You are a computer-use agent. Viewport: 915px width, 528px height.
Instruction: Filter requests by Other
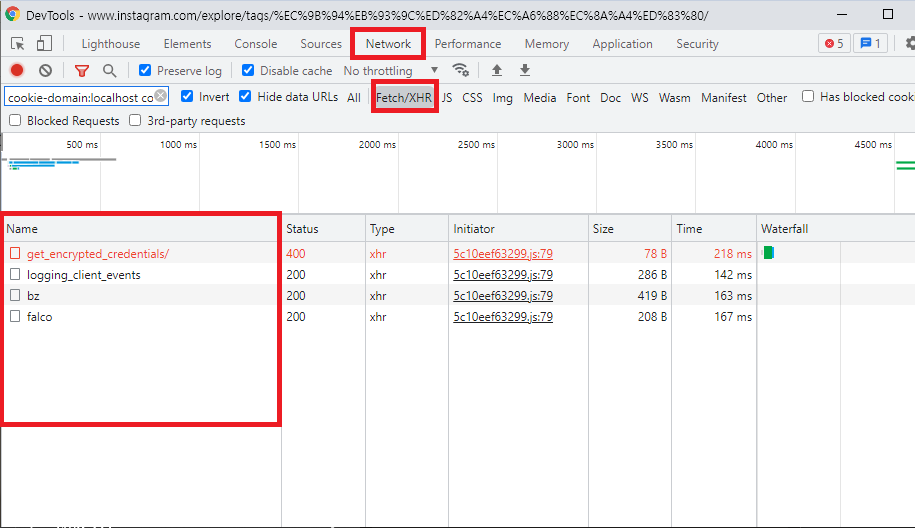[771, 97]
